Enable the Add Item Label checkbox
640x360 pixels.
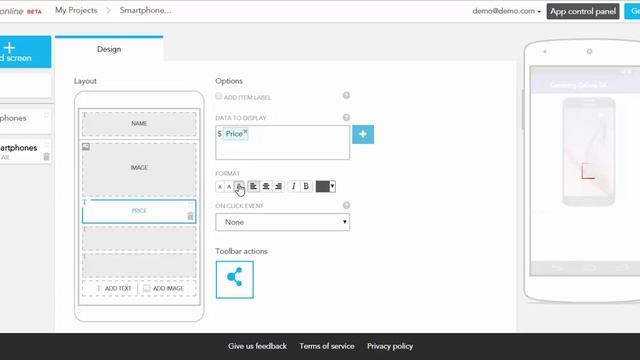pos(218,96)
